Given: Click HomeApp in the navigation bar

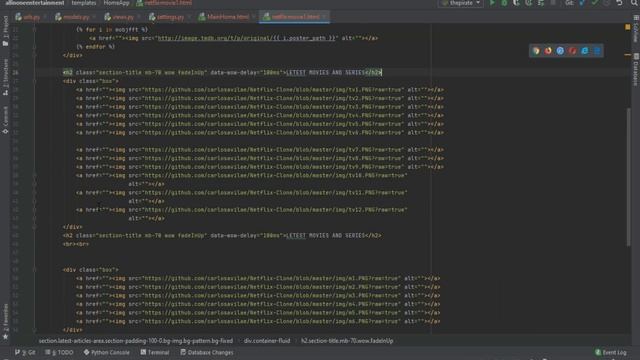Looking at the screenshot, I should (116, 3).
